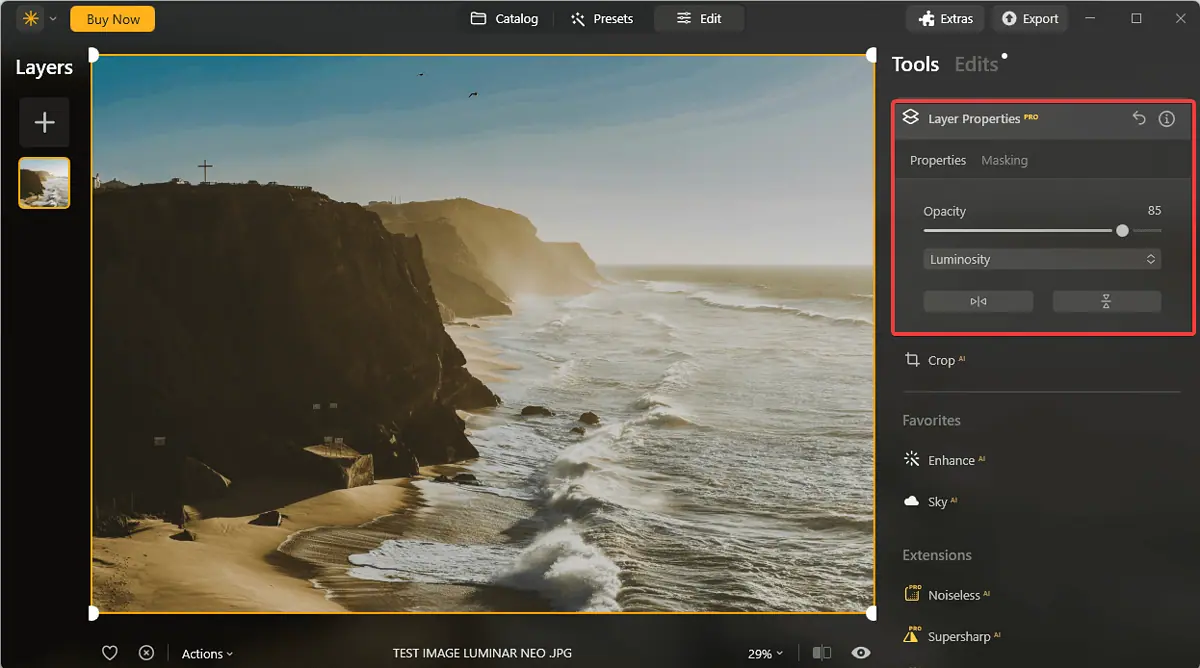Open the Actions dropdown menu
The height and width of the screenshot is (668, 1200).
pyautogui.click(x=207, y=654)
